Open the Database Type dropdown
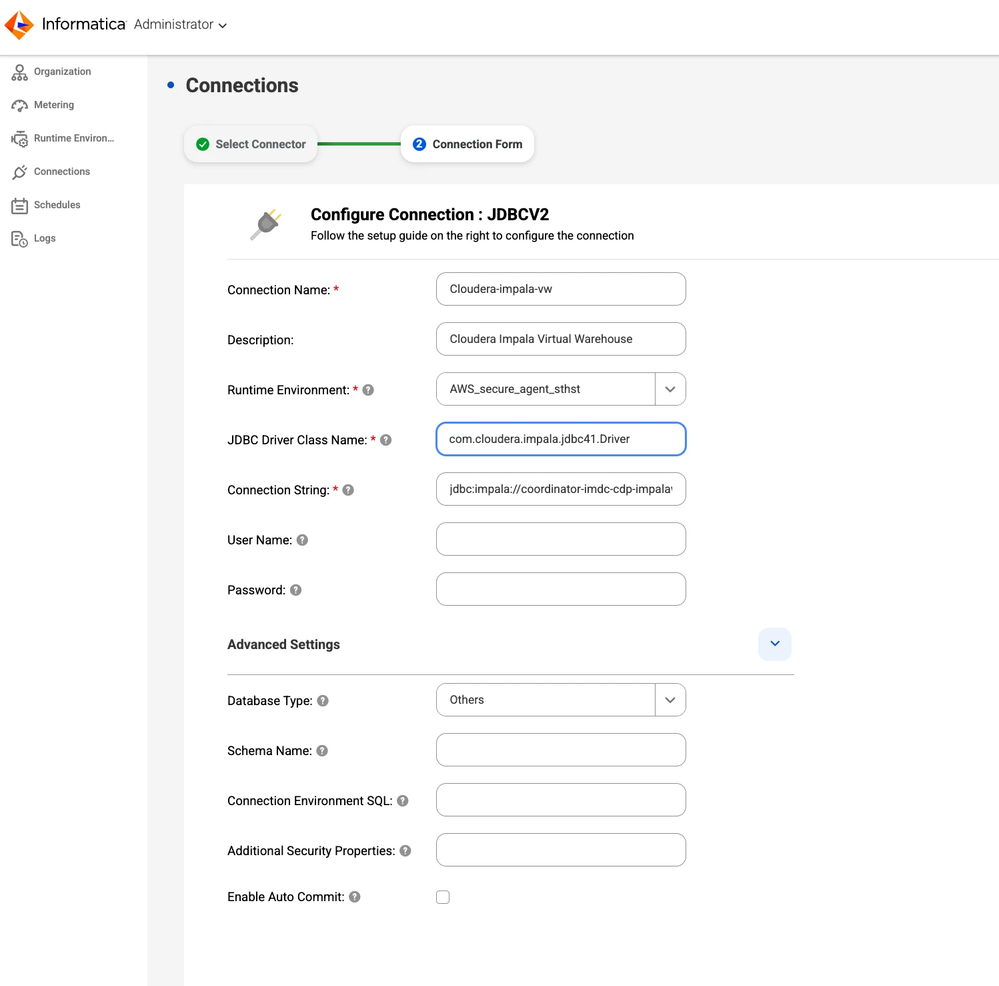The image size is (999, 986). [561, 700]
